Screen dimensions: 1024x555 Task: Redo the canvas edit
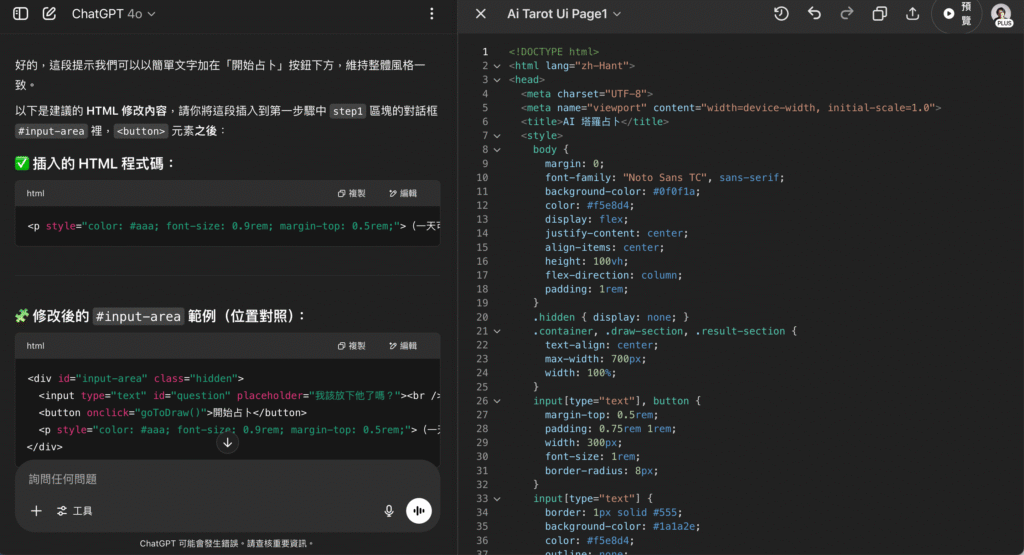(847, 14)
